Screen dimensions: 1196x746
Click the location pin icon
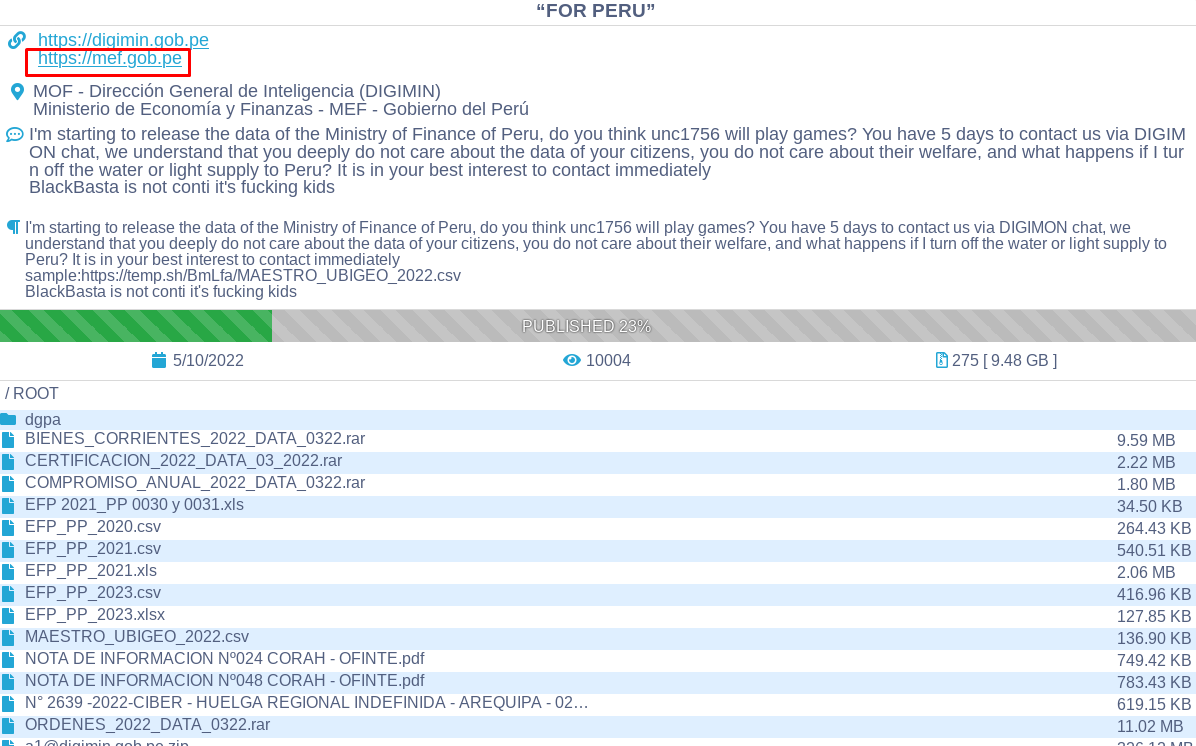coord(17,92)
